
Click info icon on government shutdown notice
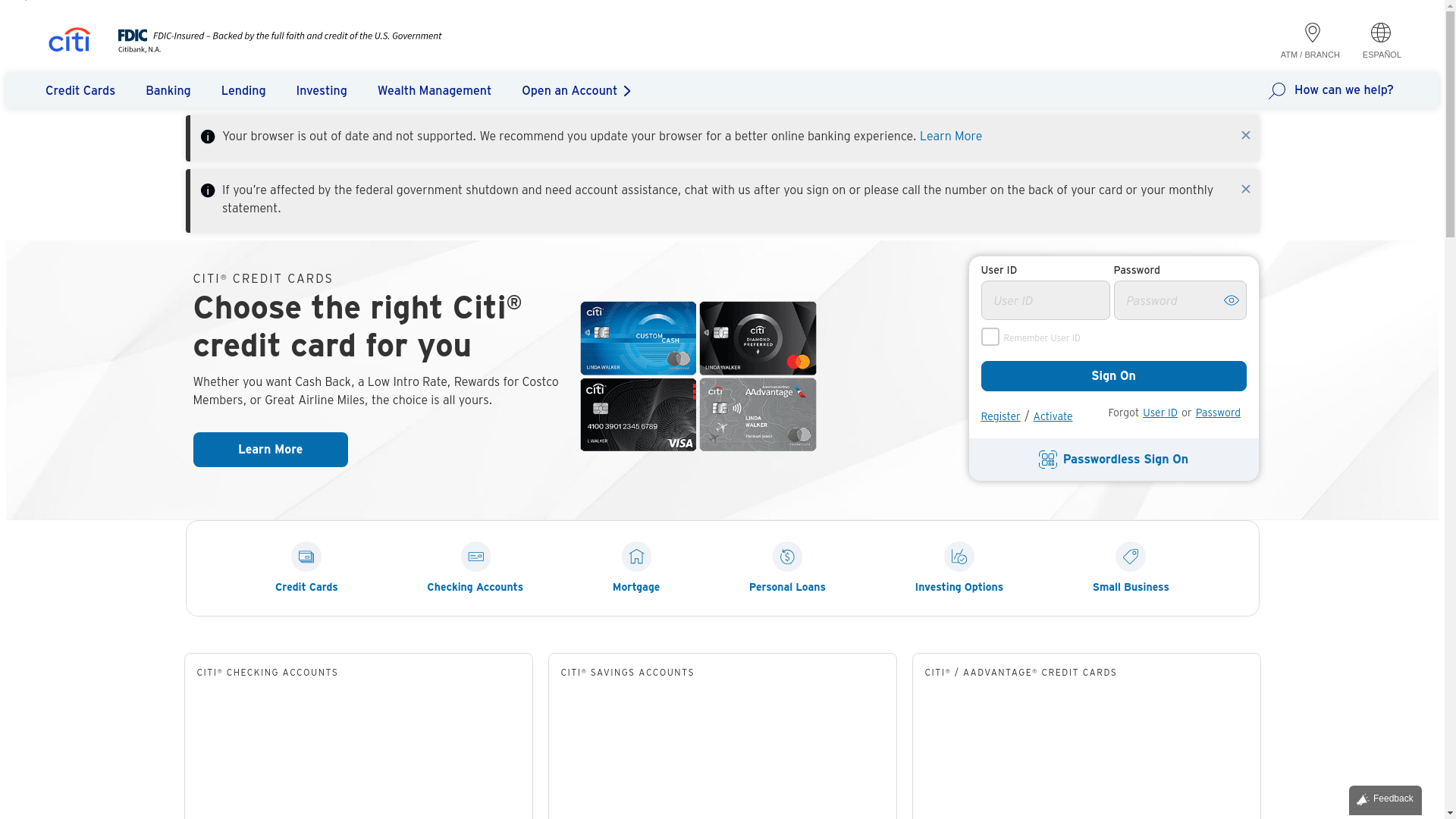[x=208, y=190]
